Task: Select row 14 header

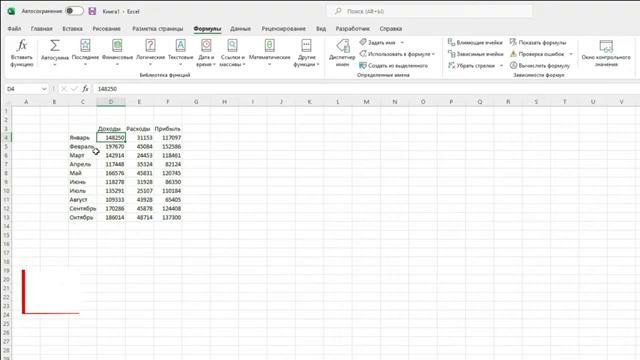Action: [6, 226]
